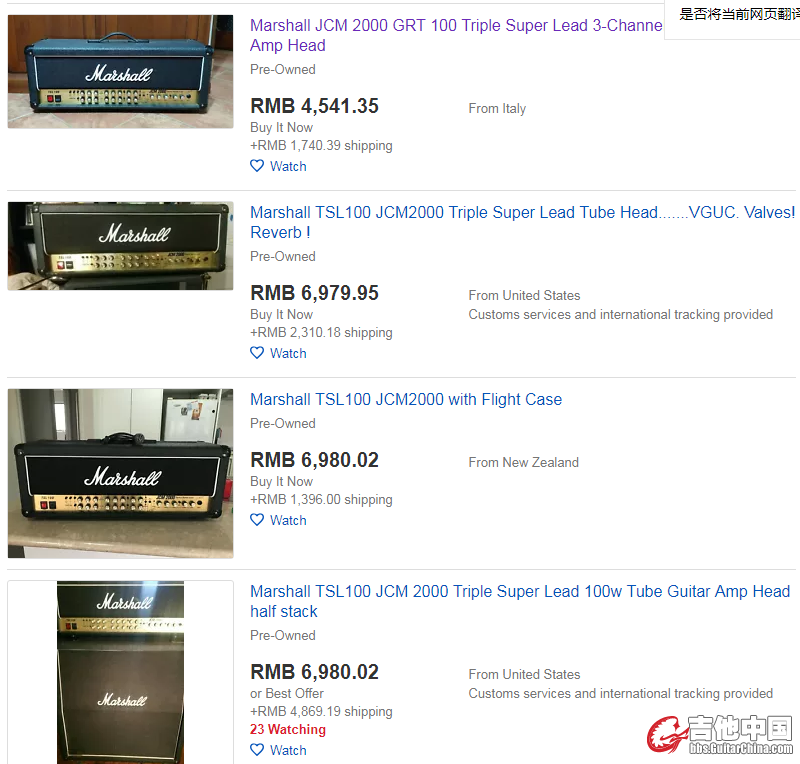Click the Marshall half stack cabinet photo
Image resolution: width=800 pixels, height=764 pixels.
point(120,672)
